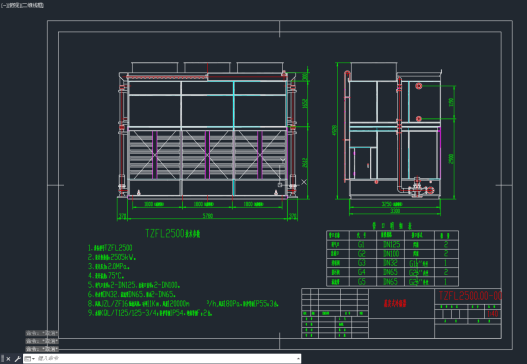This screenshot has width=527, height=364.
Task: Expand command history with the arrow at command line end
Action: [x=298, y=359]
